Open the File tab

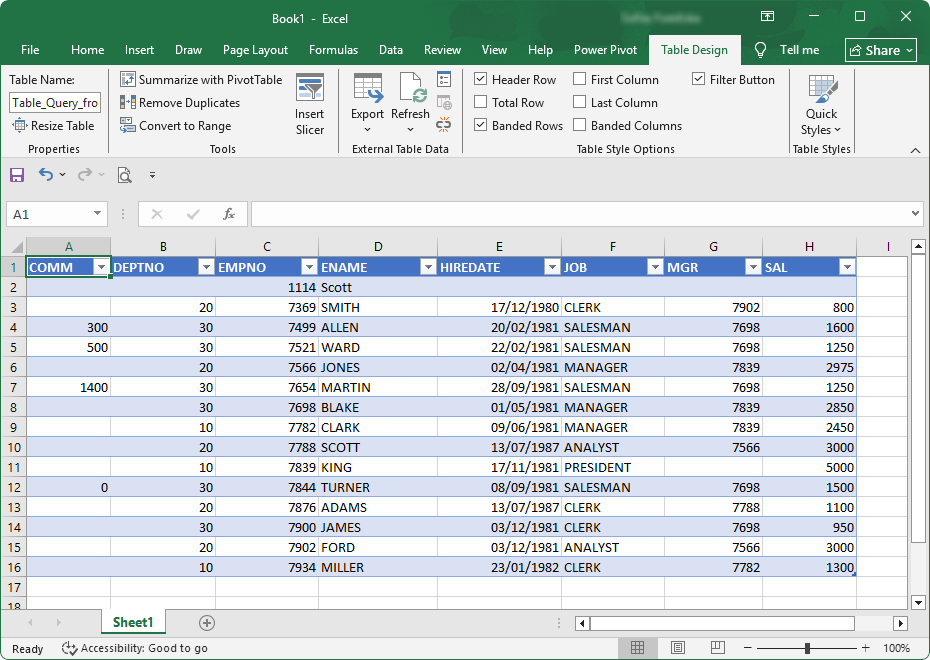click(x=30, y=50)
